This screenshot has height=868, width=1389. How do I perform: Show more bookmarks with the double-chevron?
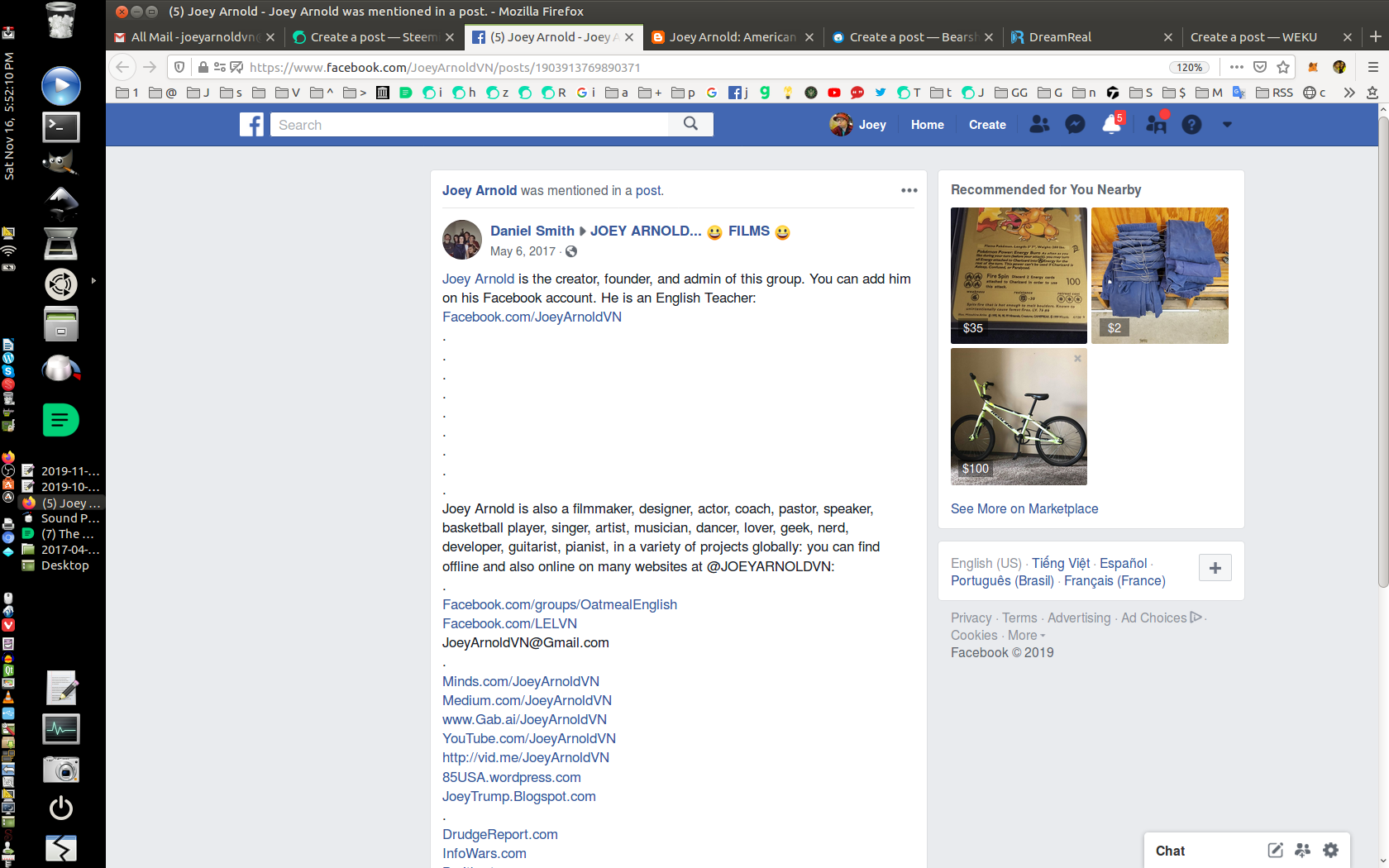click(1349, 93)
